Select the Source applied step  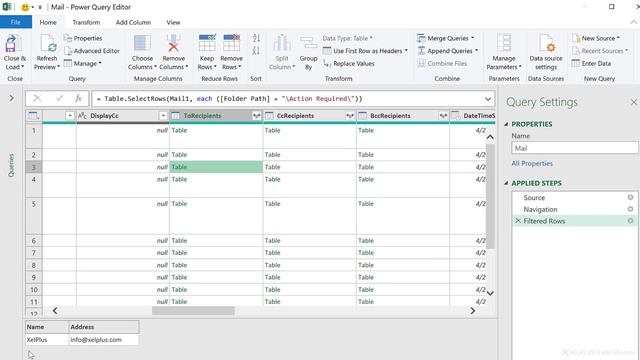(575, 198)
